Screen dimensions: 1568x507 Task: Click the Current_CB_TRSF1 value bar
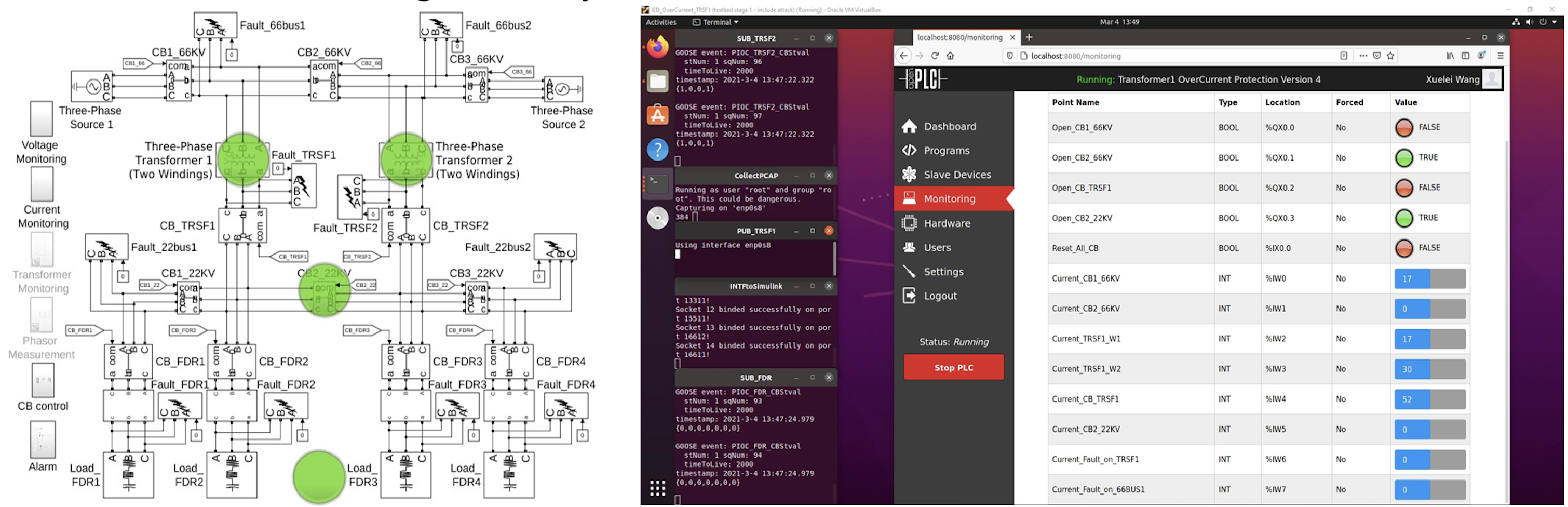click(x=1429, y=399)
